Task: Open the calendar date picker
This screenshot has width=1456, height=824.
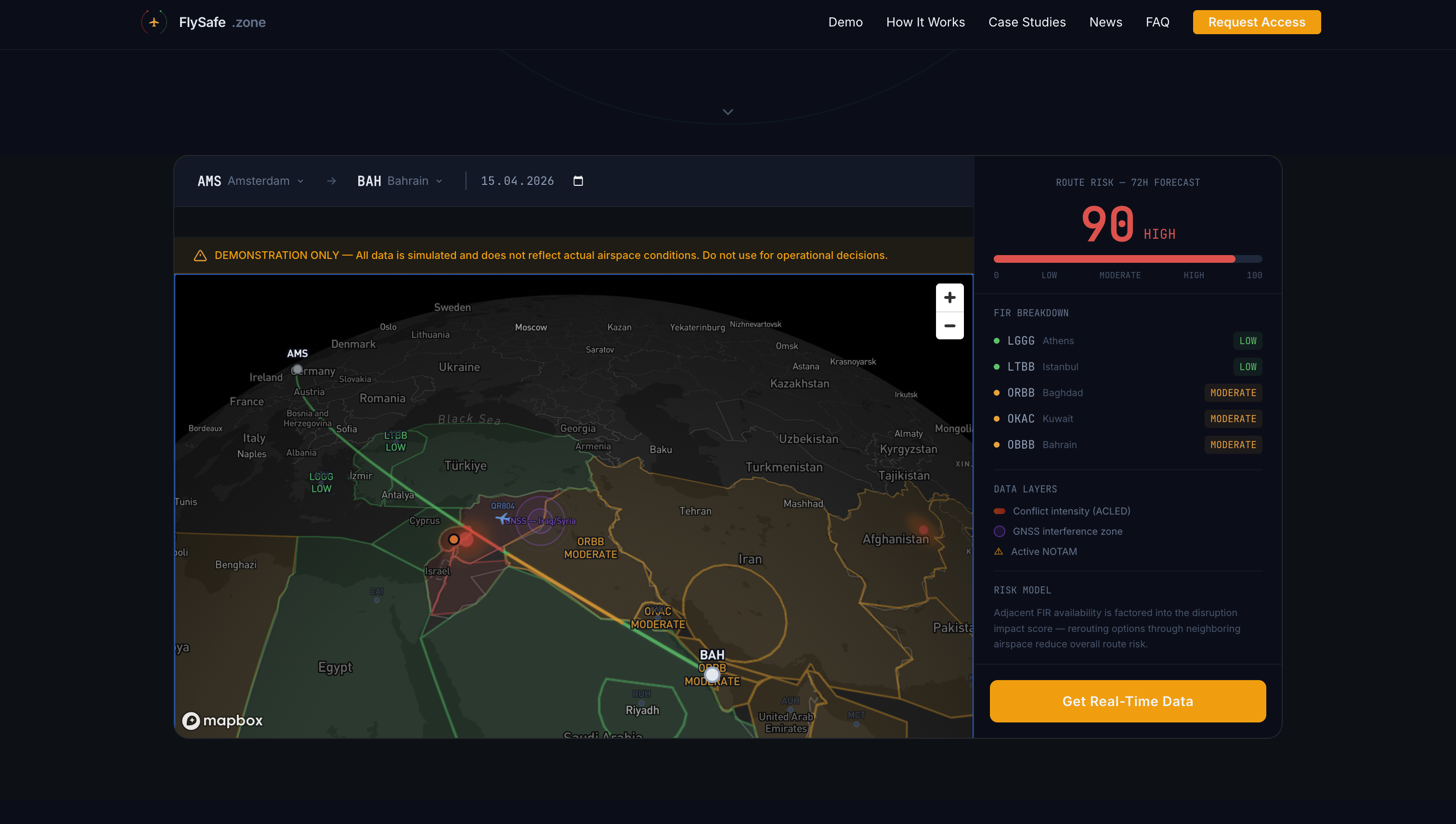Action: coord(578,180)
